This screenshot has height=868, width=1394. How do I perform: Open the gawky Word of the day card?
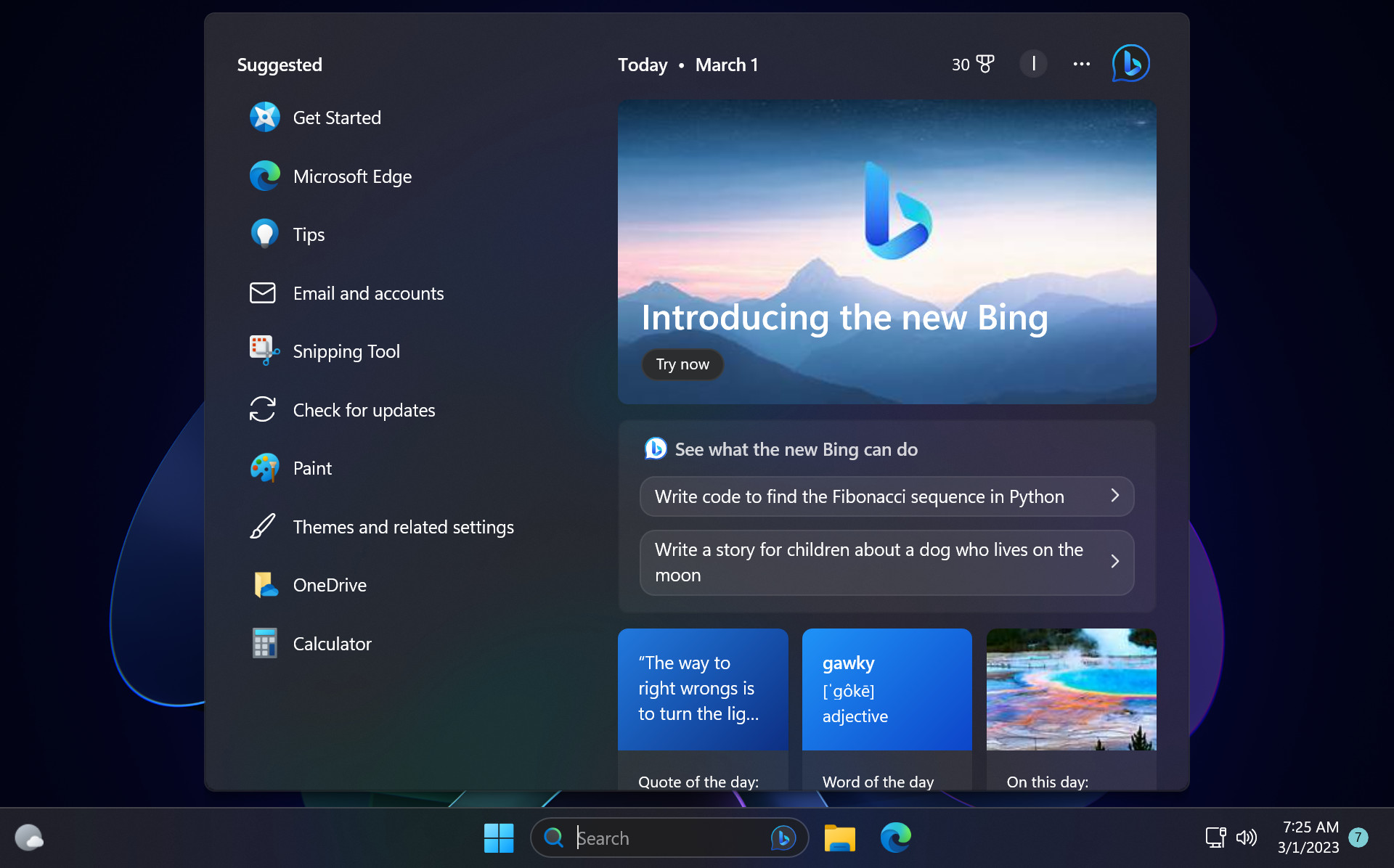[x=886, y=709]
